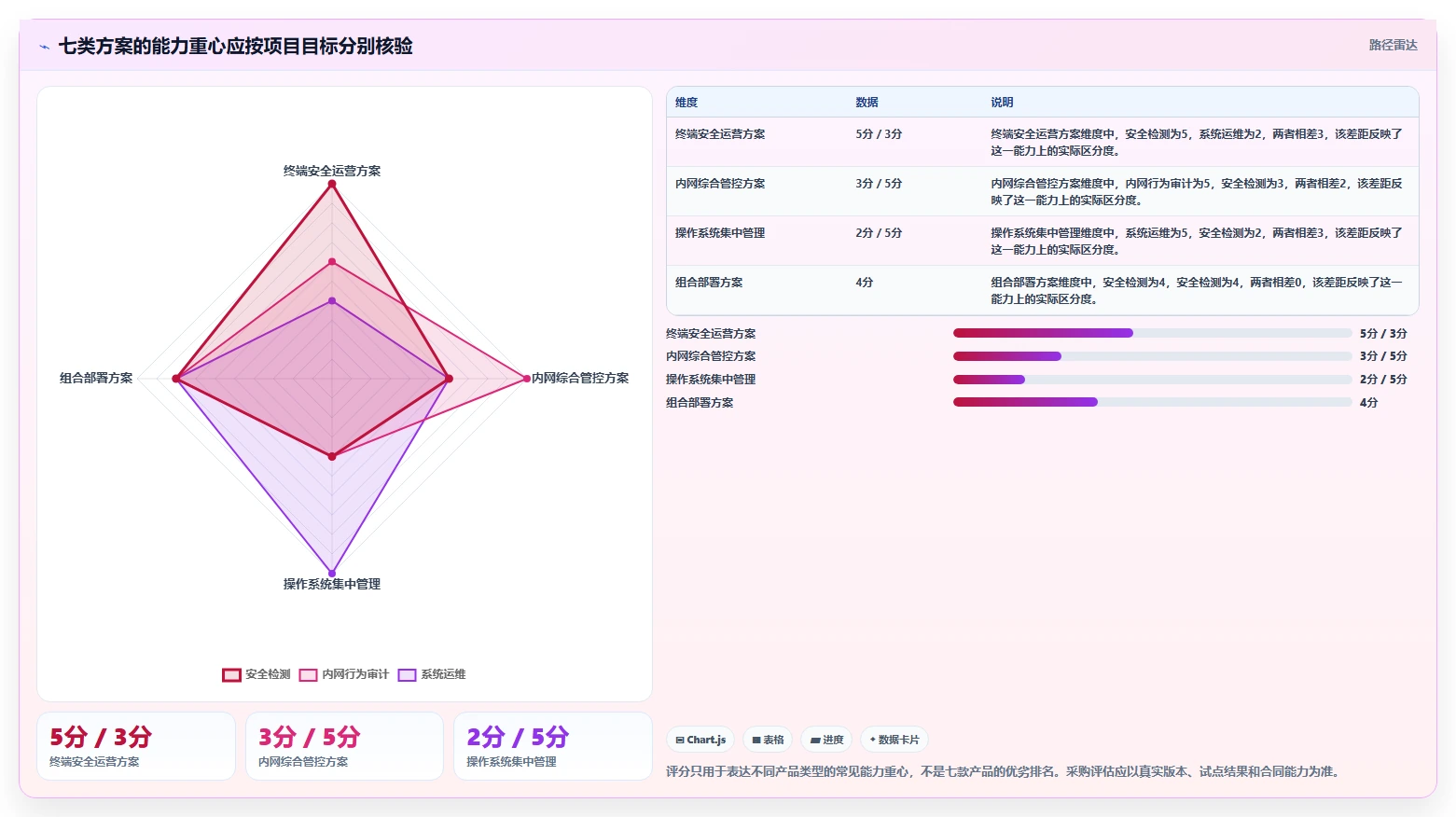The width and height of the screenshot is (1456, 817).
Task: Click the title icon before 七类方案
Action: pyautogui.click(x=44, y=47)
